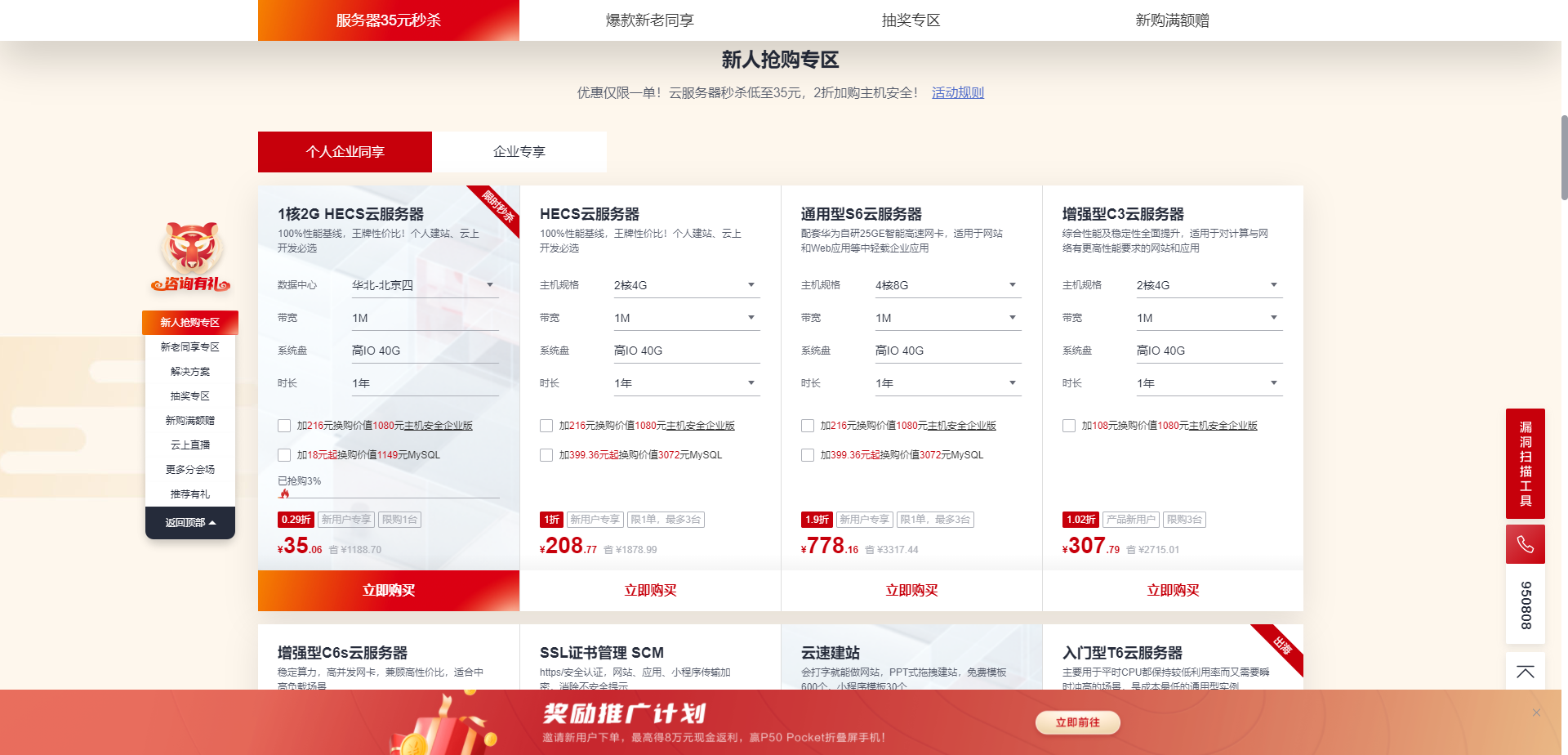Go to 新老同享专区 in side nav

point(190,347)
